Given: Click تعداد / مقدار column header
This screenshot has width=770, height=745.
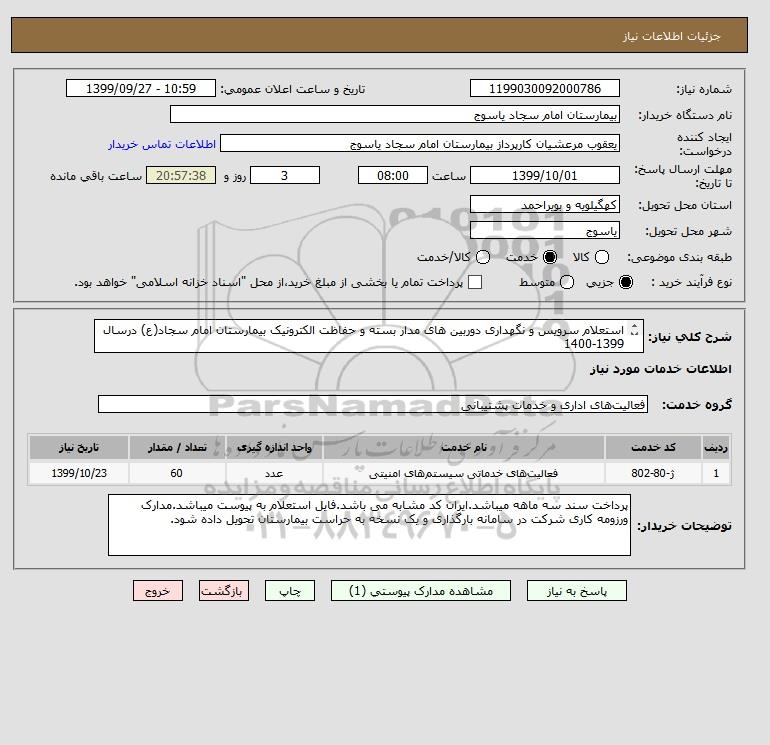Looking at the screenshot, I should (177, 447).
